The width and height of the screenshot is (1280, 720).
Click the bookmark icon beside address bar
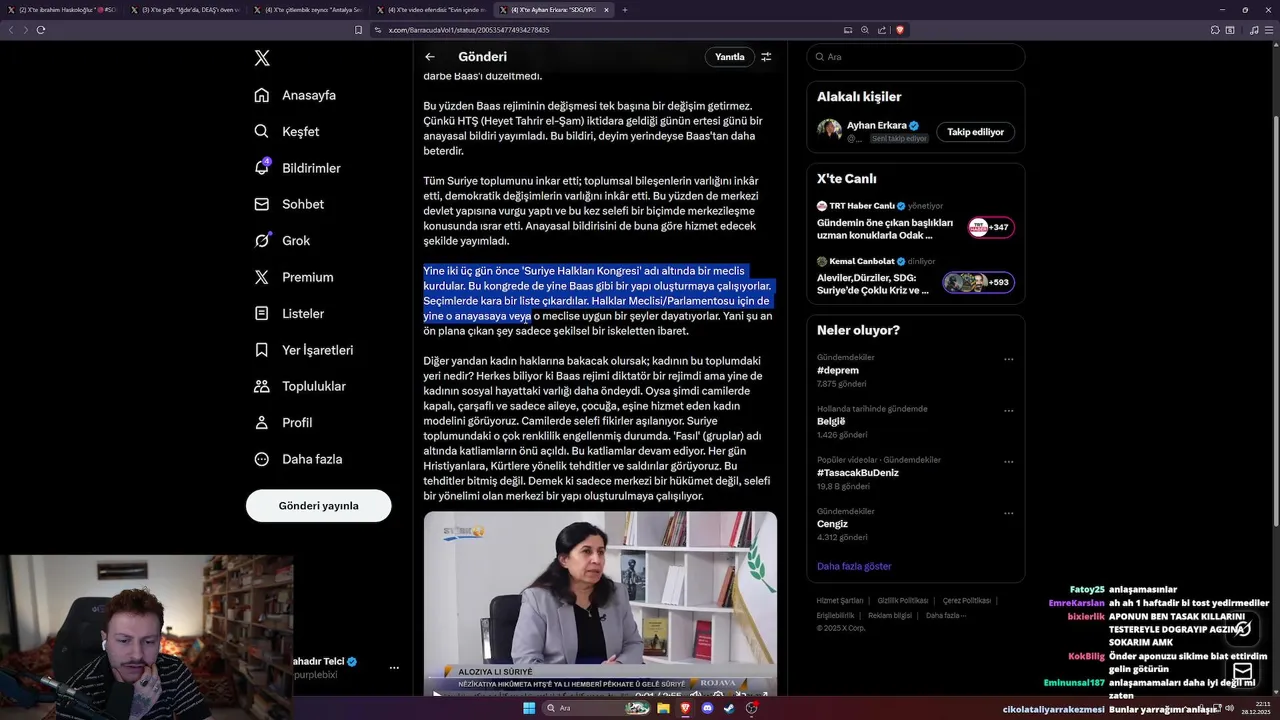pyautogui.click(x=358, y=30)
